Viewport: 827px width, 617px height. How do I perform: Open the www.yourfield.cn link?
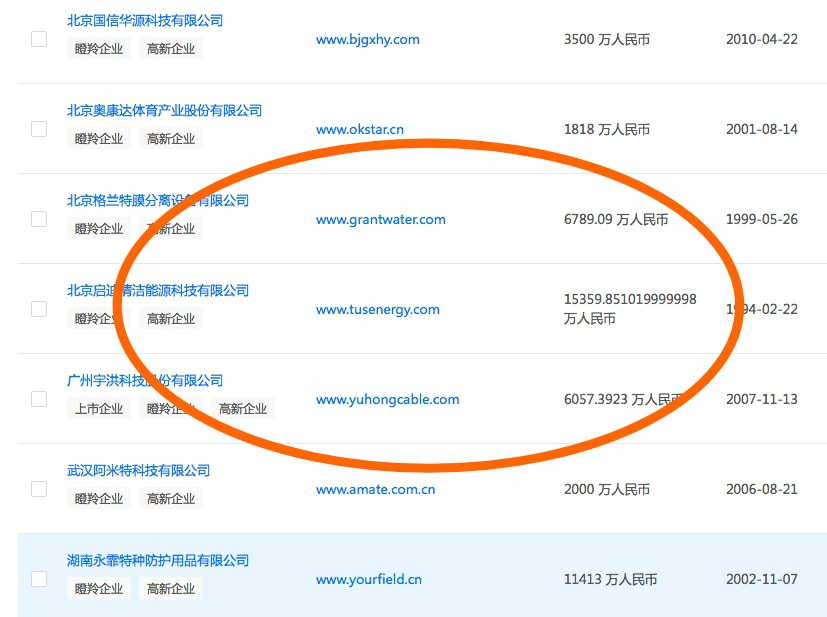(x=368, y=579)
